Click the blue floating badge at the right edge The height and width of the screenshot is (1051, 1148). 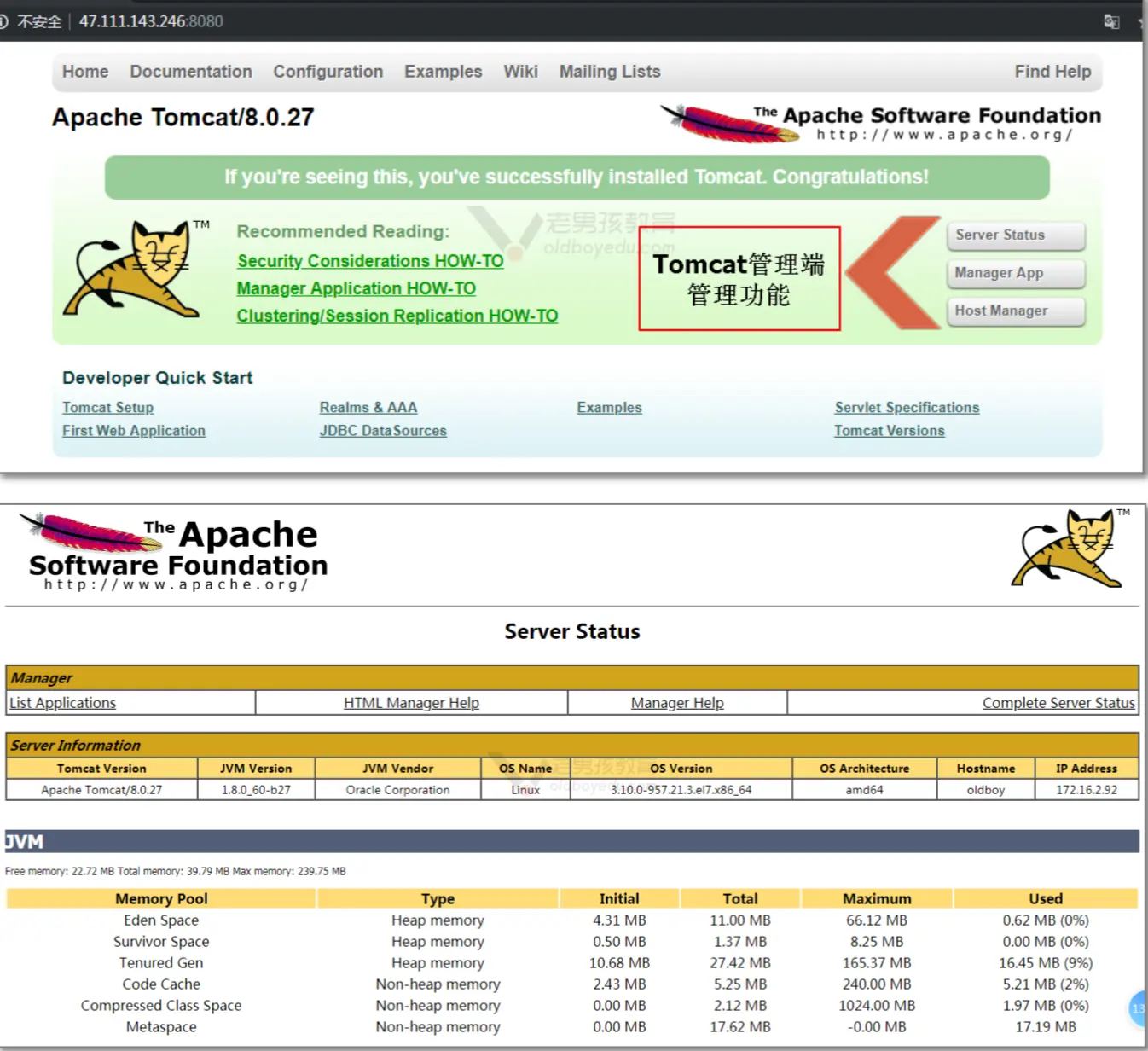click(x=1139, y=1008)
